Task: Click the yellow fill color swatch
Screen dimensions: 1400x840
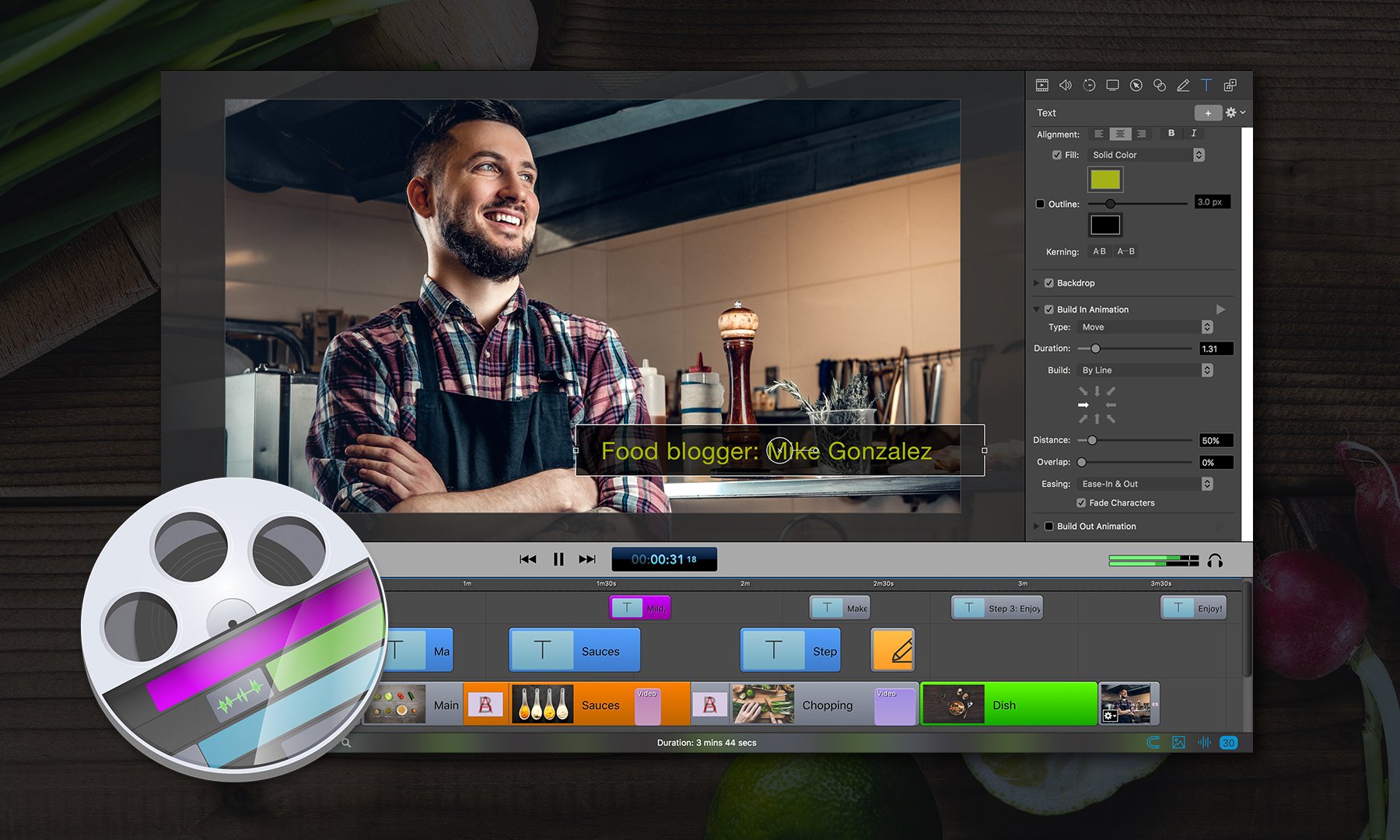Action: (x=1104, y=180)
